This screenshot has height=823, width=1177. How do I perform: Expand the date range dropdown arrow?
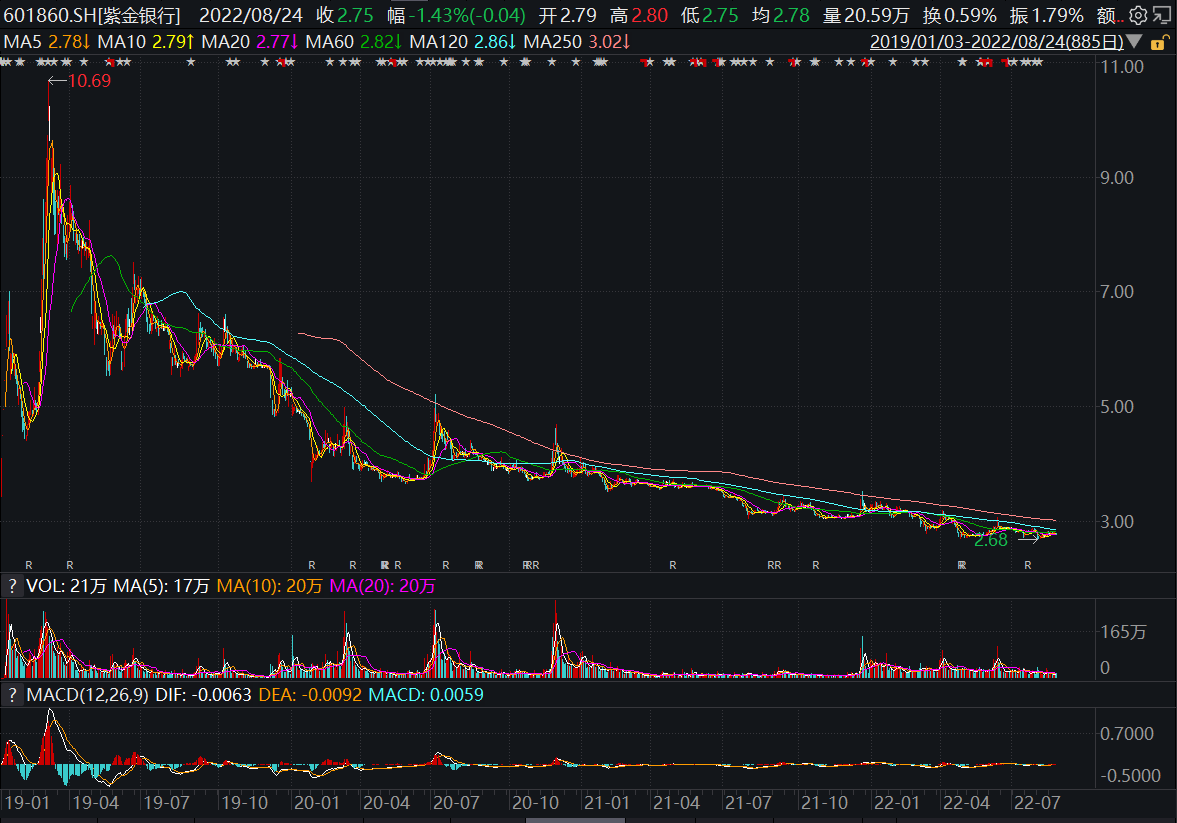[1134, 42]
